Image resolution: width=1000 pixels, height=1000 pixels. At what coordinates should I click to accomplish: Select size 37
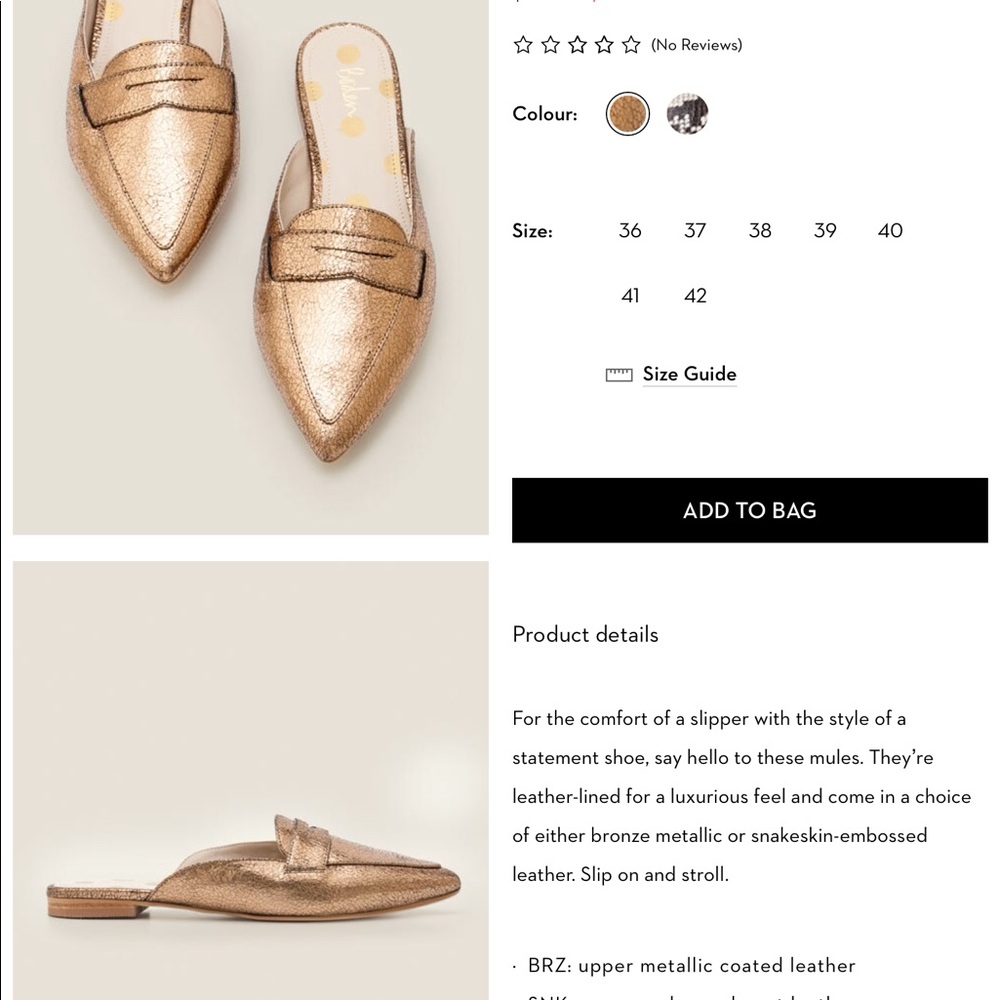[x=695, y=231]
